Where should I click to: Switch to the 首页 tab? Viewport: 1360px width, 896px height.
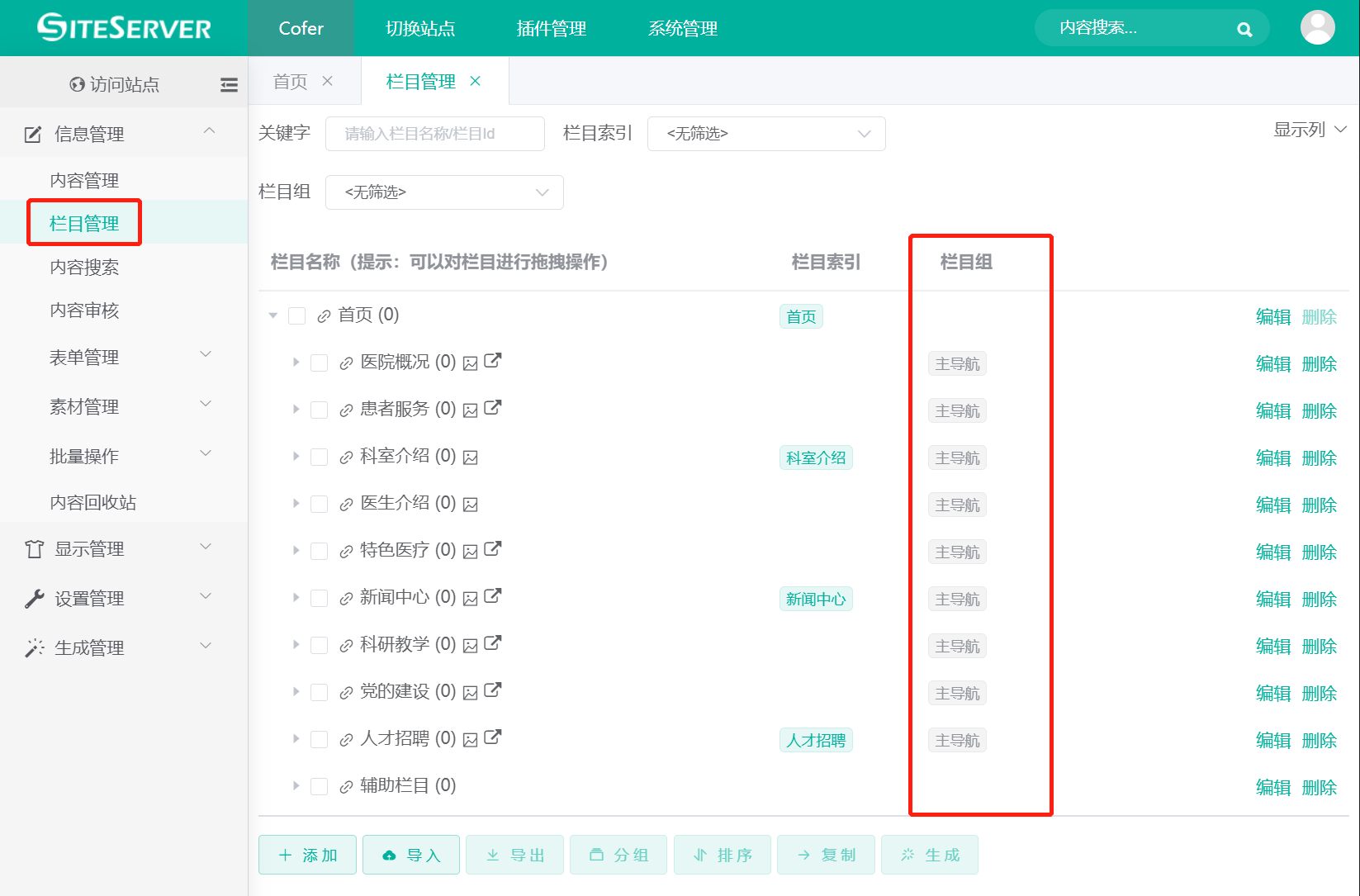point(290,82)
